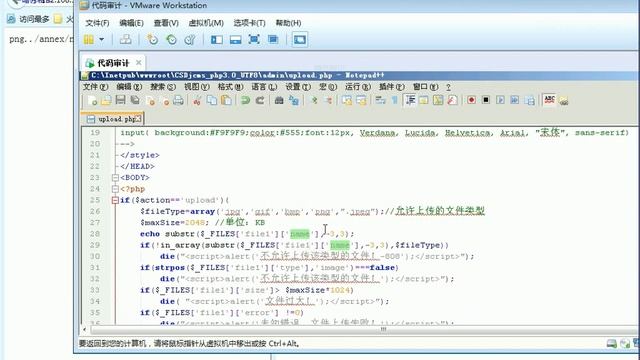
Task: Click Notepad++ Copy icon
Action: pyautogui.click(x=212, y=100)
